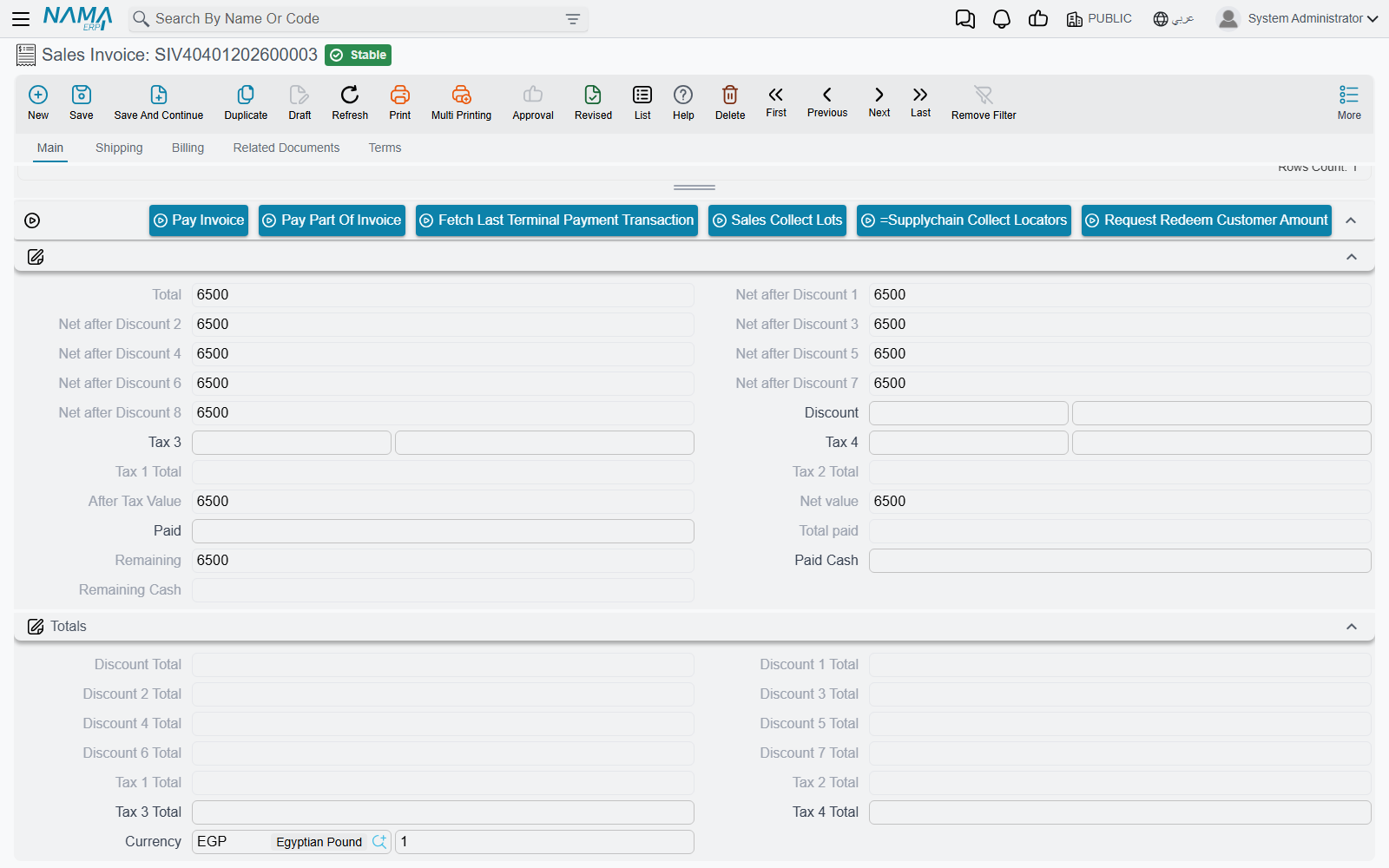Open Related Documents tab
The image size is (1389, 868).
286,148
